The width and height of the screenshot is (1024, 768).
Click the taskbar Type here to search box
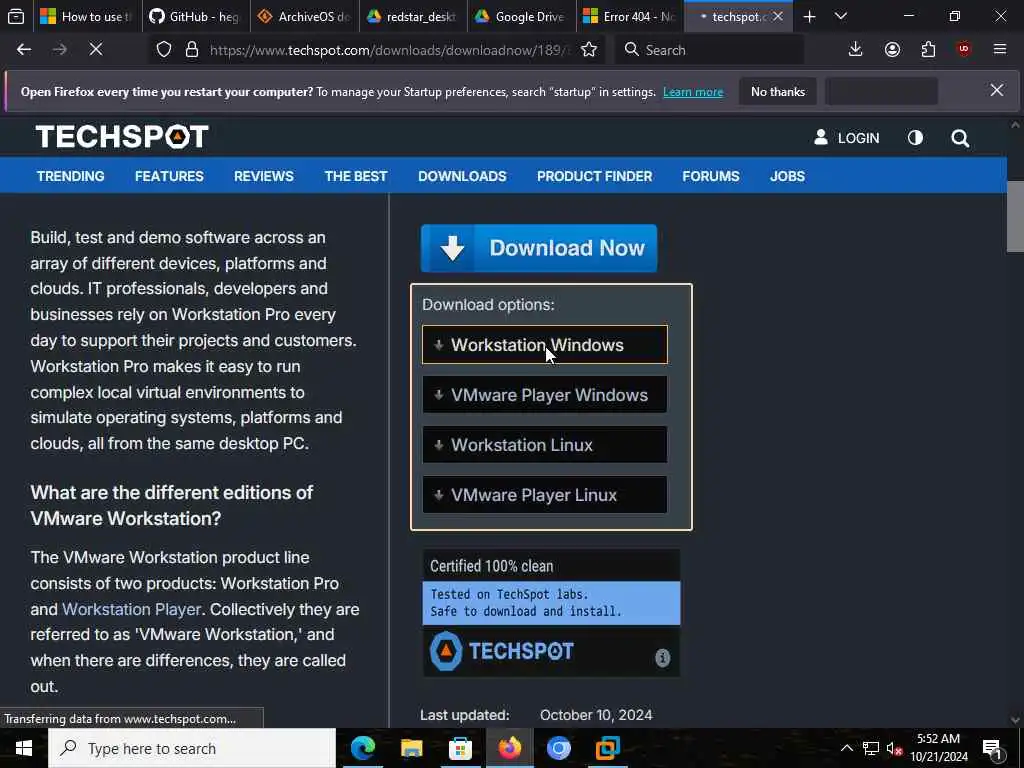[192, 748]
